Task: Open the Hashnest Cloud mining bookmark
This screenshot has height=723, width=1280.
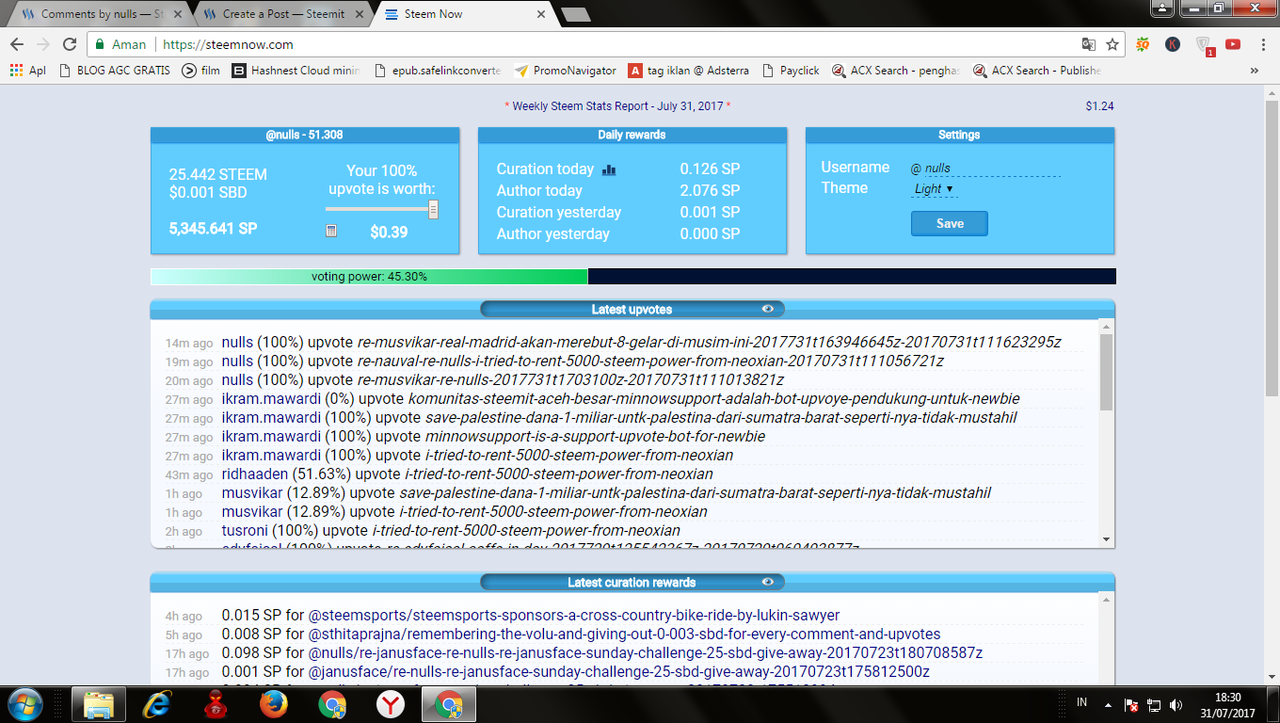Action: tap(295, 71)
